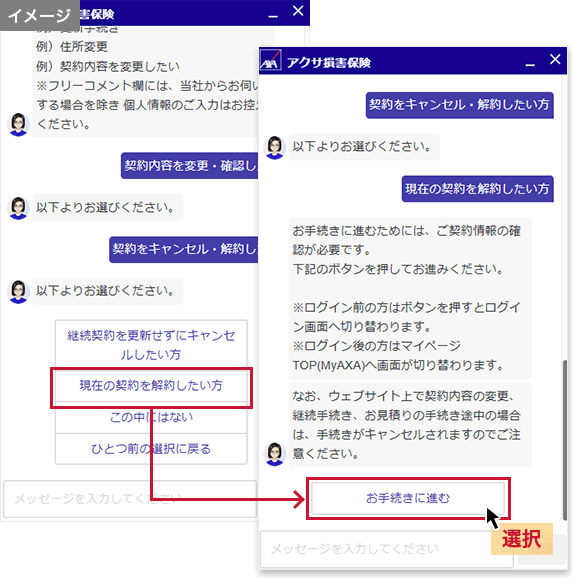Click お手続きに進む button in front window

pyautogui.click(x=408, y=498)
